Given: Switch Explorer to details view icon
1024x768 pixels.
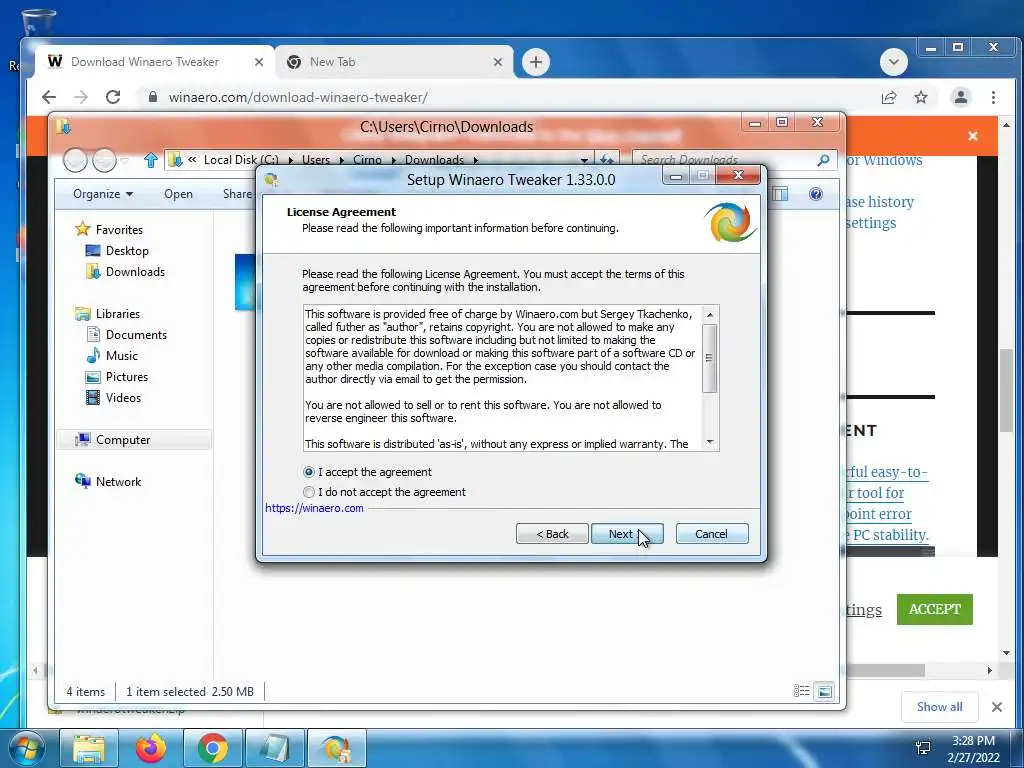Looking at the screenshot, I should 801,691.
